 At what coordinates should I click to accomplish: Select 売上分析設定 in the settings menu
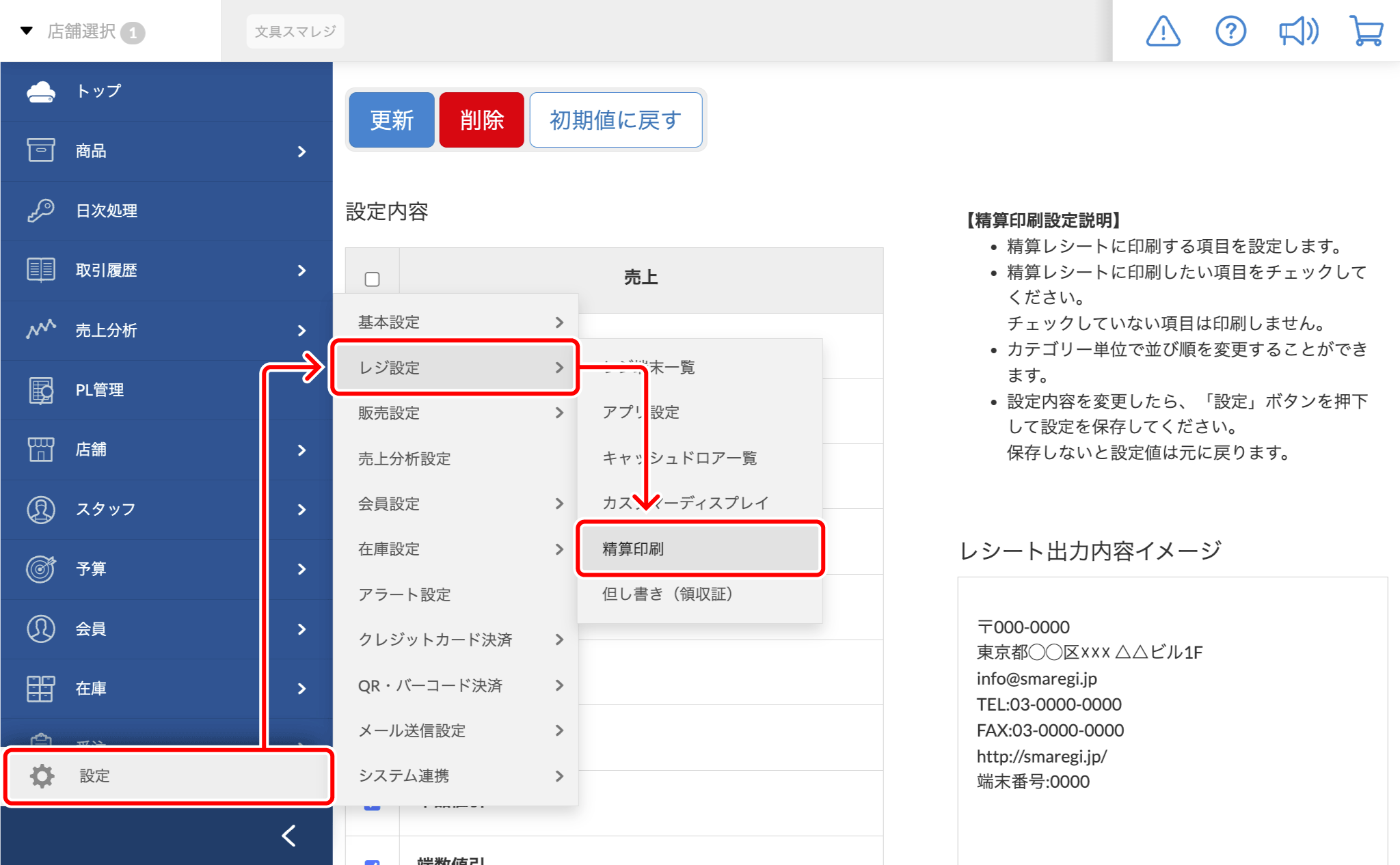point(456,458)
